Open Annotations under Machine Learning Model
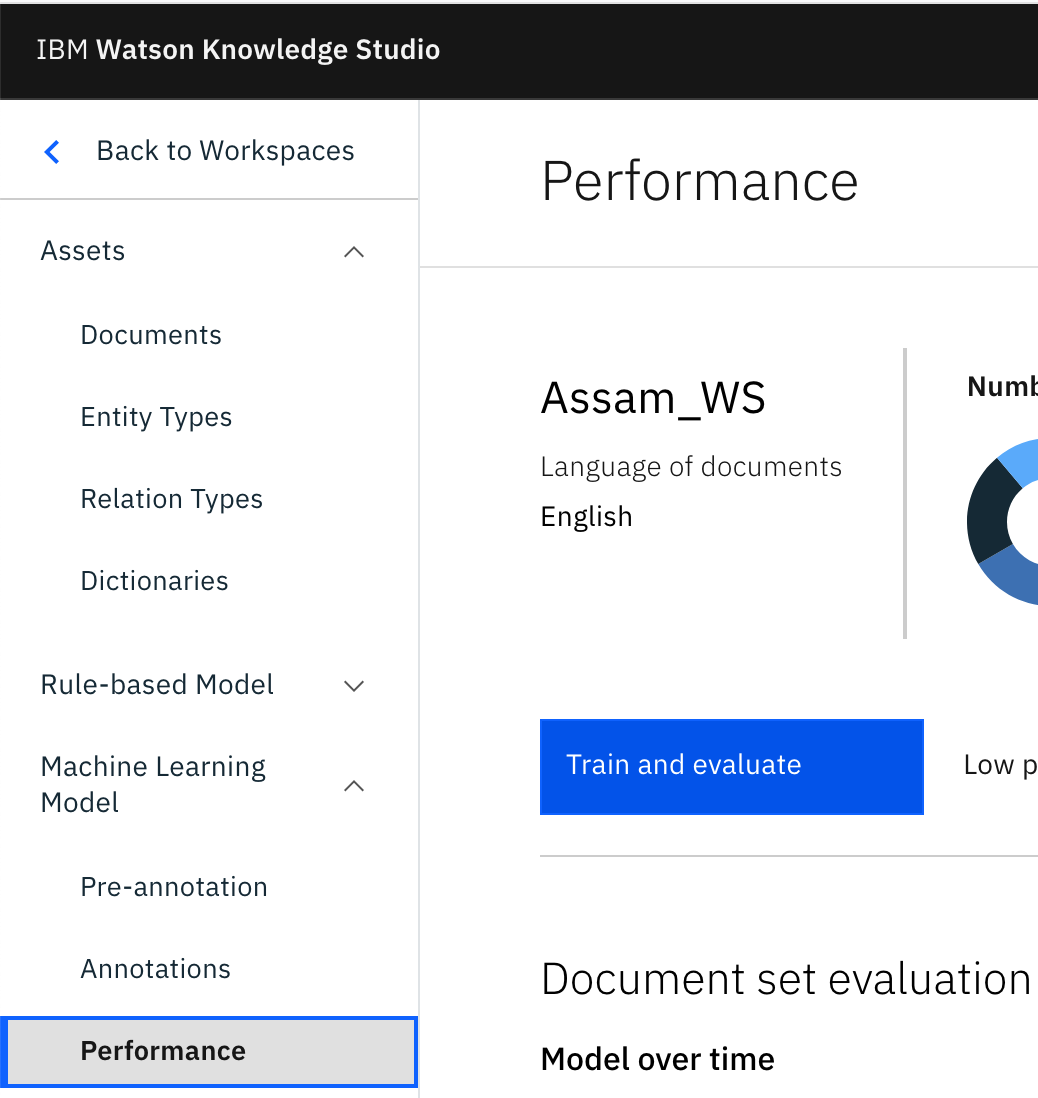This screenshot has width=1038, height=1098. 155,968
